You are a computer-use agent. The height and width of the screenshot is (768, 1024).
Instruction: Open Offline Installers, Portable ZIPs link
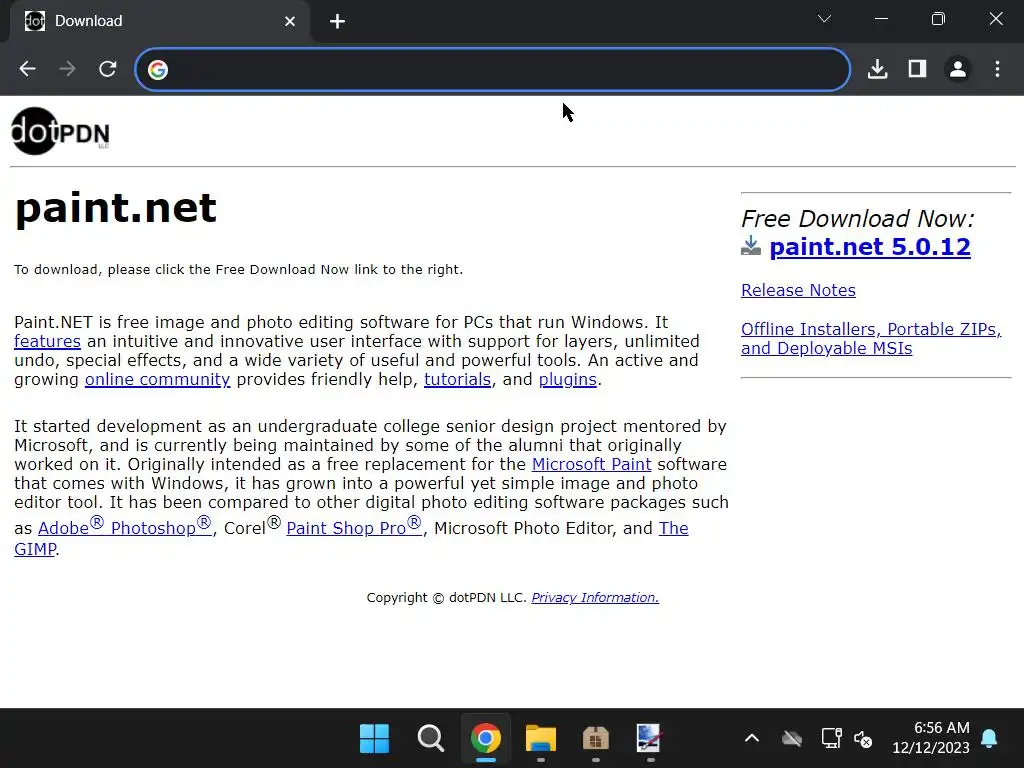871,338
